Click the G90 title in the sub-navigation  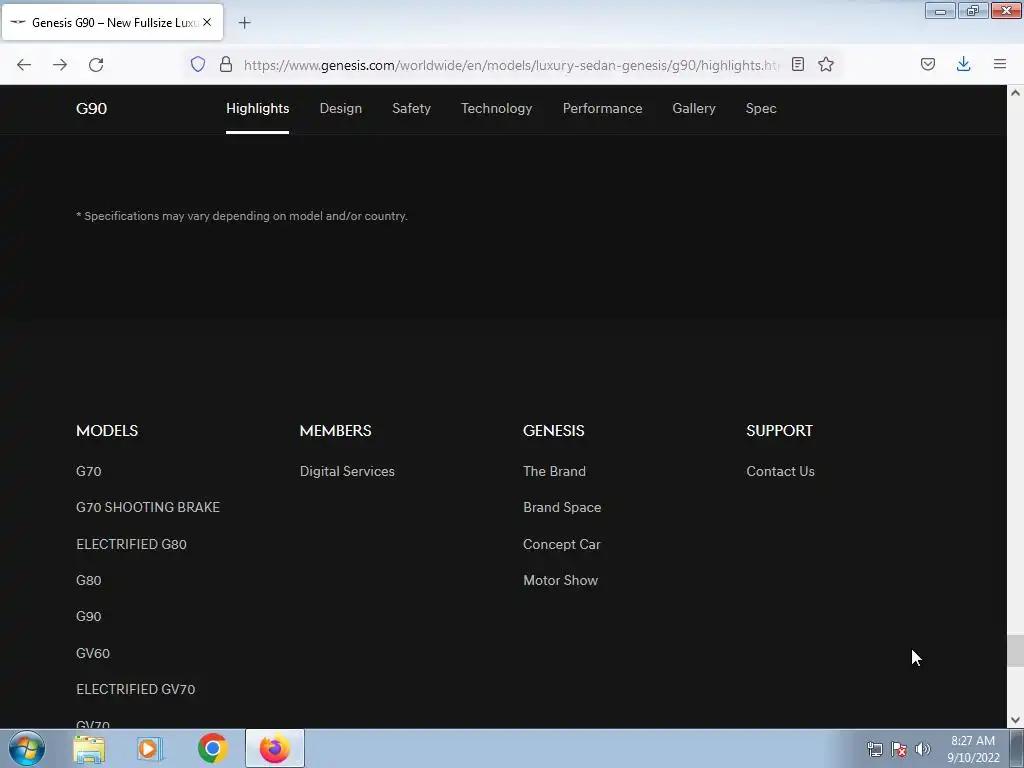[91, 108]
